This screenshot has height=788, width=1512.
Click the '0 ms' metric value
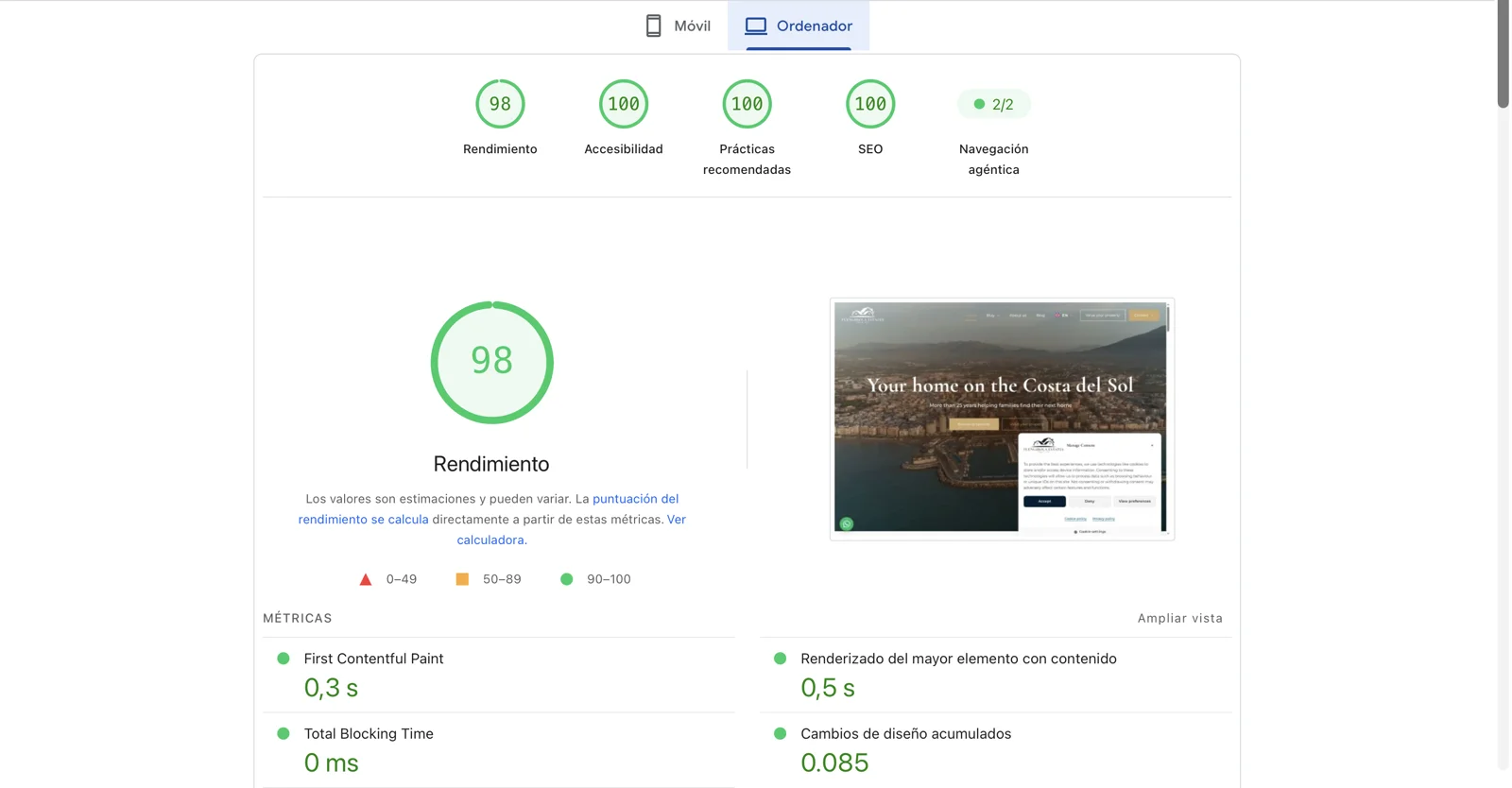pyautogui.click(x=331, y=762)
